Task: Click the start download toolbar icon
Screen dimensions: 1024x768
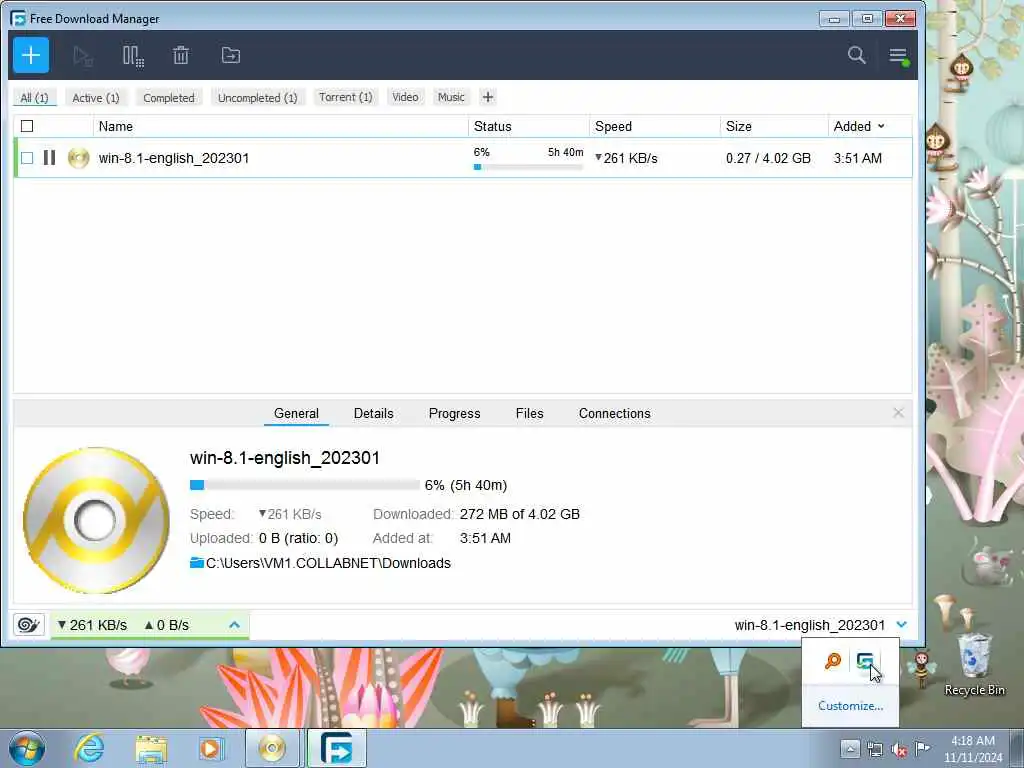Action: click(x=82, y=56)
